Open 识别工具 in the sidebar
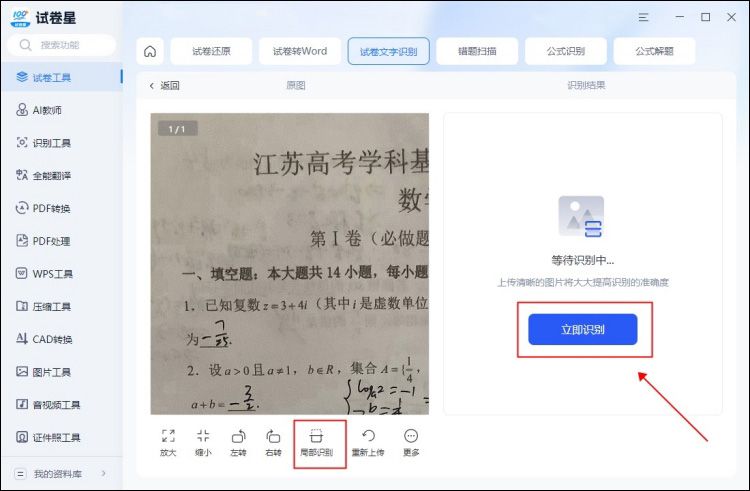The height and width of the screenshot is (491, 750). 62,142
